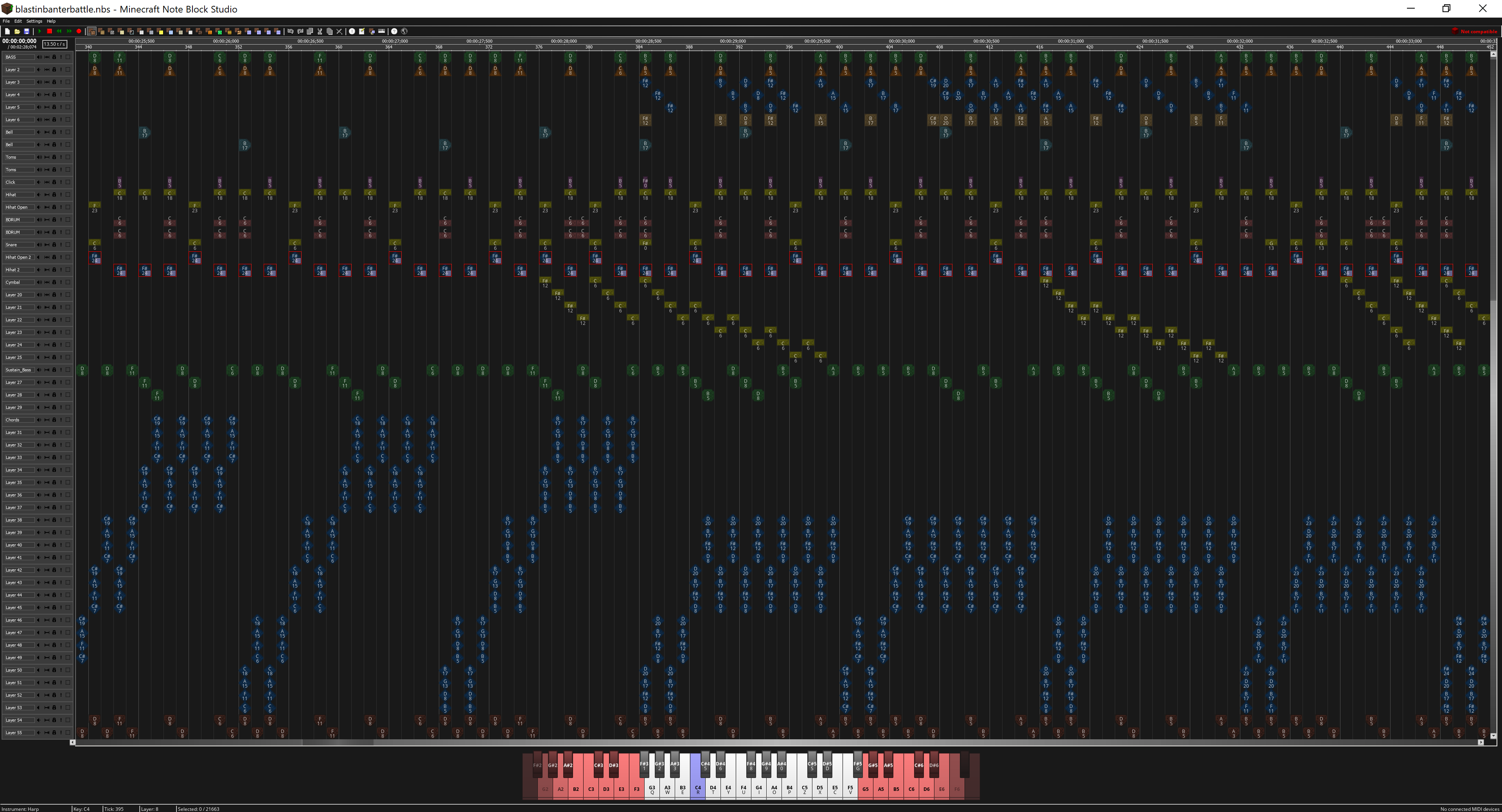Open song info with exclamation-mark icon
The height and width of the screenshot is (812, 1502).
pyautogui.click(x=352, y=32)
